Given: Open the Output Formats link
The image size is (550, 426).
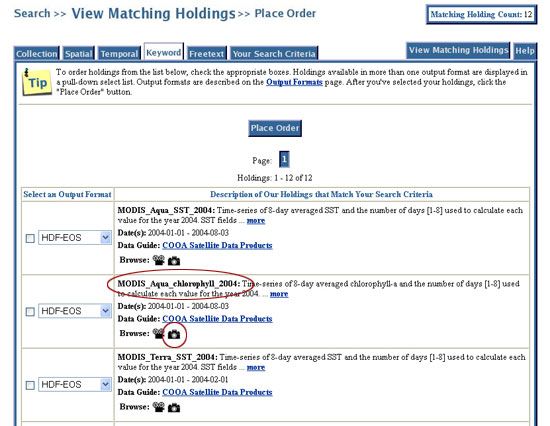Looking at the screenshot, I should click(294, 82).
